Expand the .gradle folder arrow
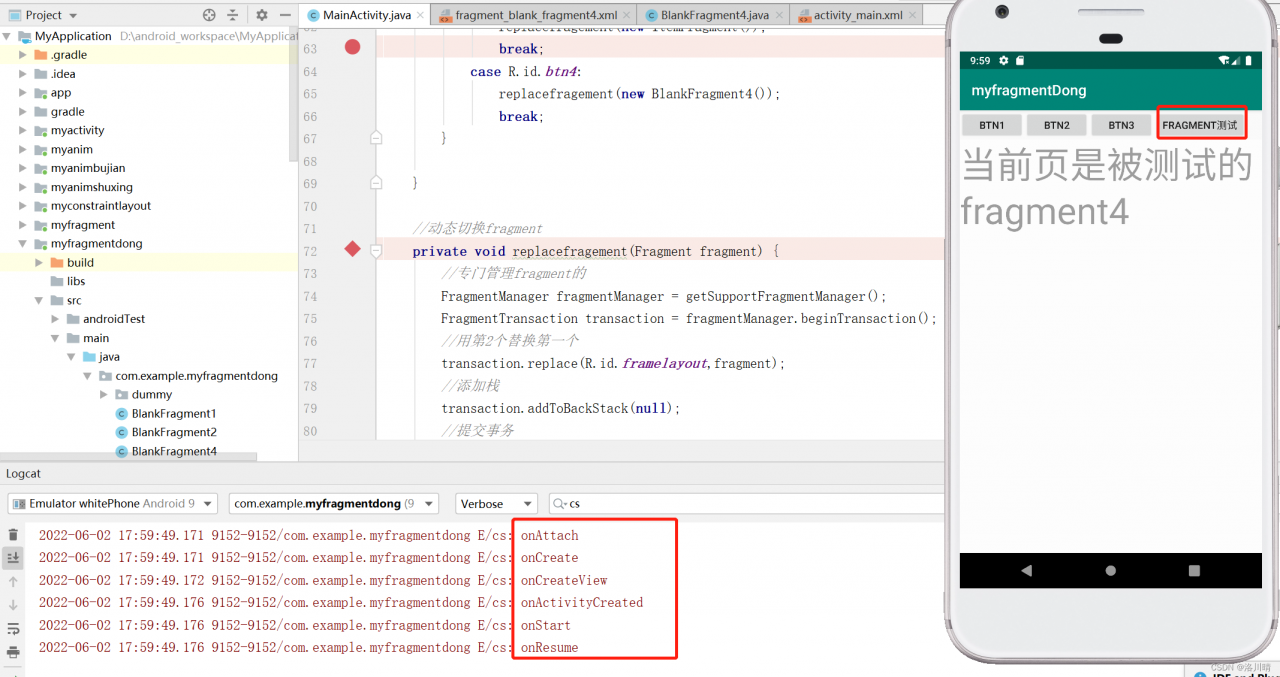This screenshot has height=677, width=1280. click(x=23, y=55)
